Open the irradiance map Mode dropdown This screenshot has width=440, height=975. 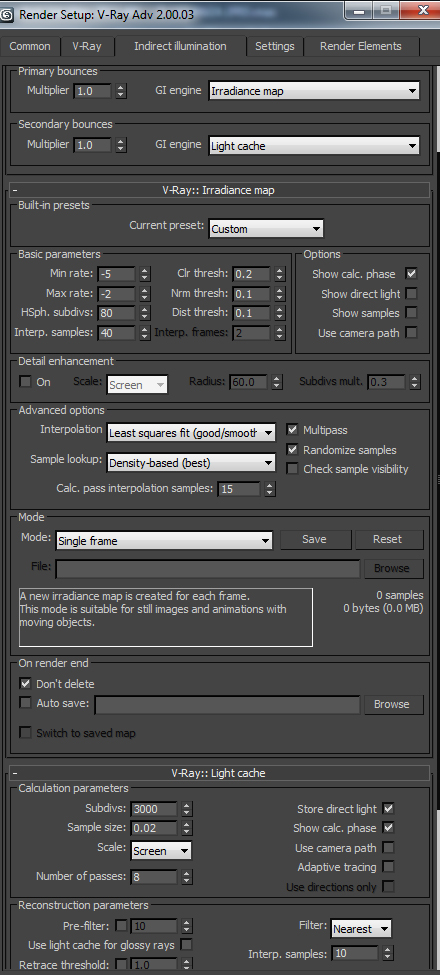click(164, 540)
